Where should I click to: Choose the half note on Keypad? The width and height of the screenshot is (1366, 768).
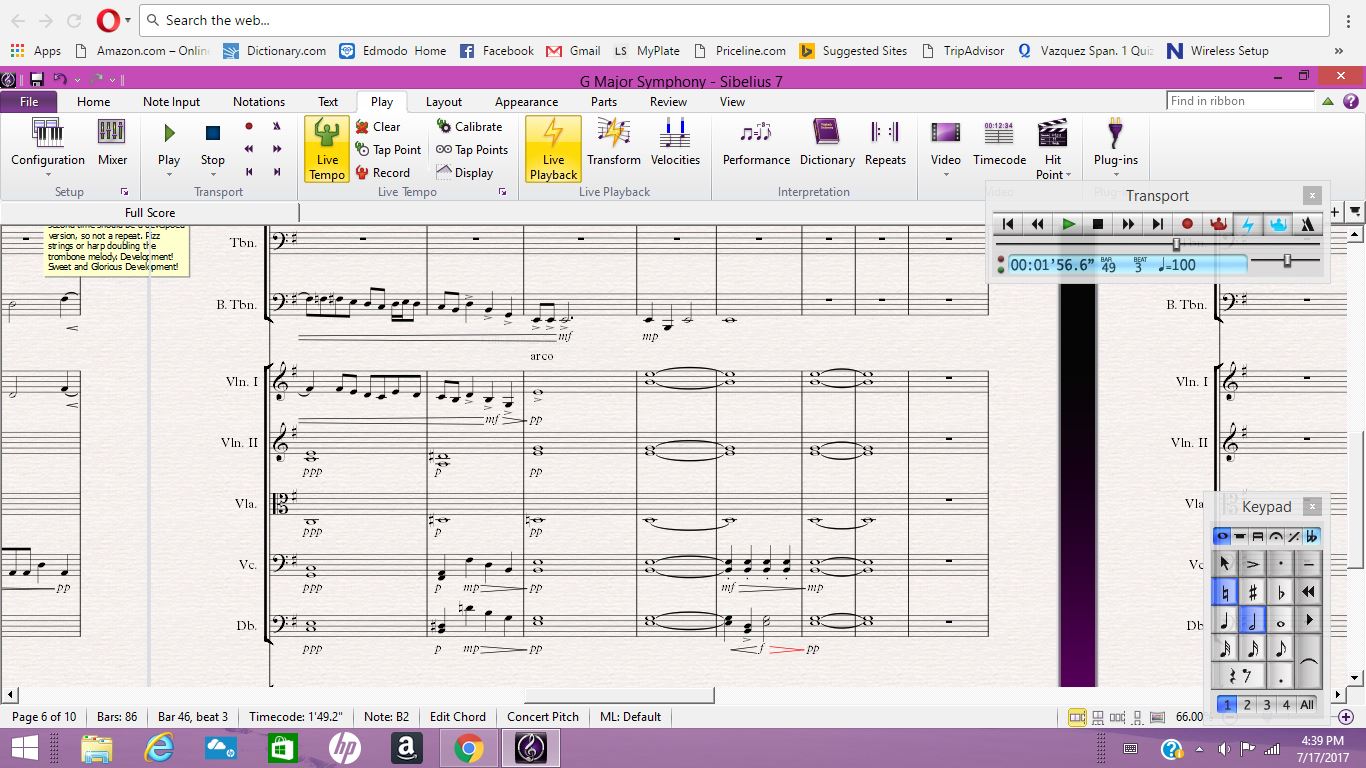[1253, 620]
